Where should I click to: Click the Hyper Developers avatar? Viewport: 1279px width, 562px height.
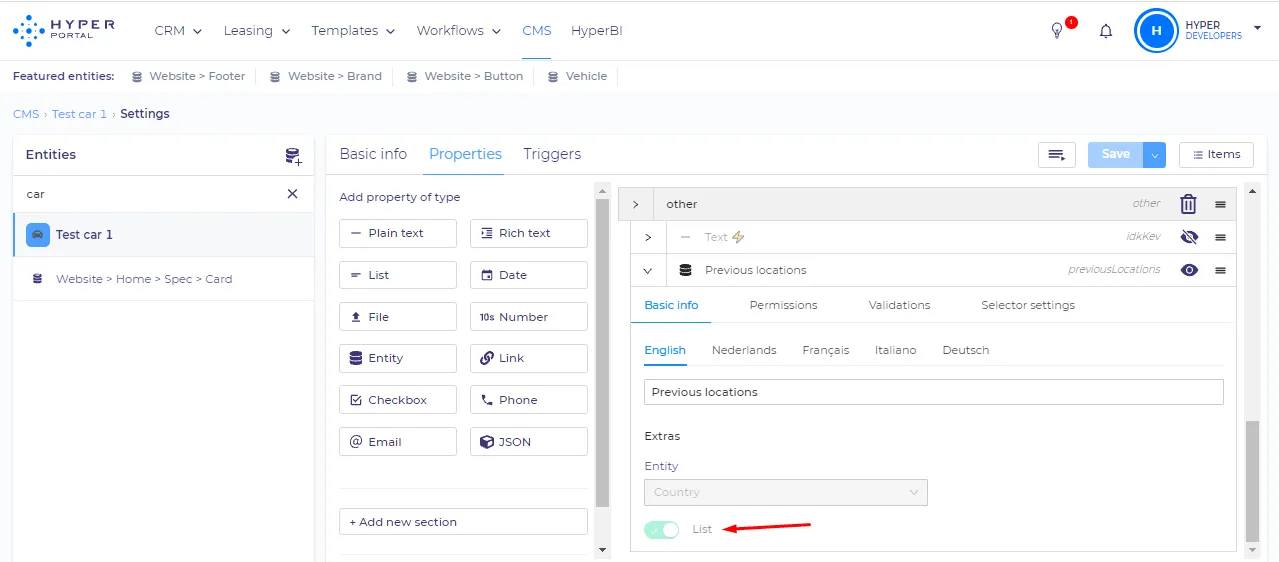pyautogui.click(x=1156, y=31)
